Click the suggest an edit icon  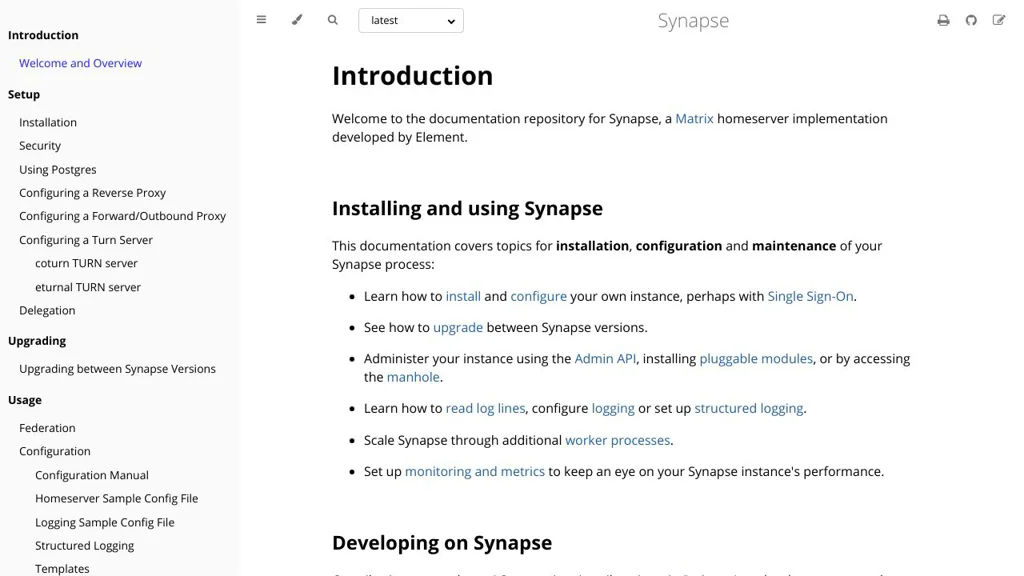pyautogui.click(x=999, y=20)
